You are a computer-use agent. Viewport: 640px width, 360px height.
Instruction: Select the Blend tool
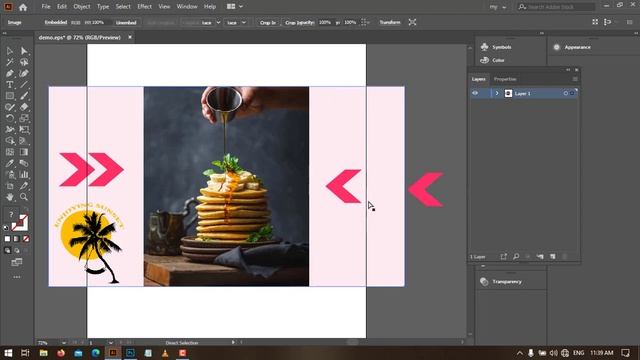click(x=24, y=163)
